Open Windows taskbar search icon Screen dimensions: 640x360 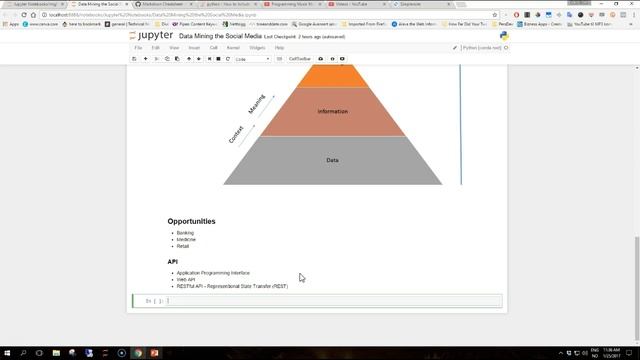[x=23, y=353]
